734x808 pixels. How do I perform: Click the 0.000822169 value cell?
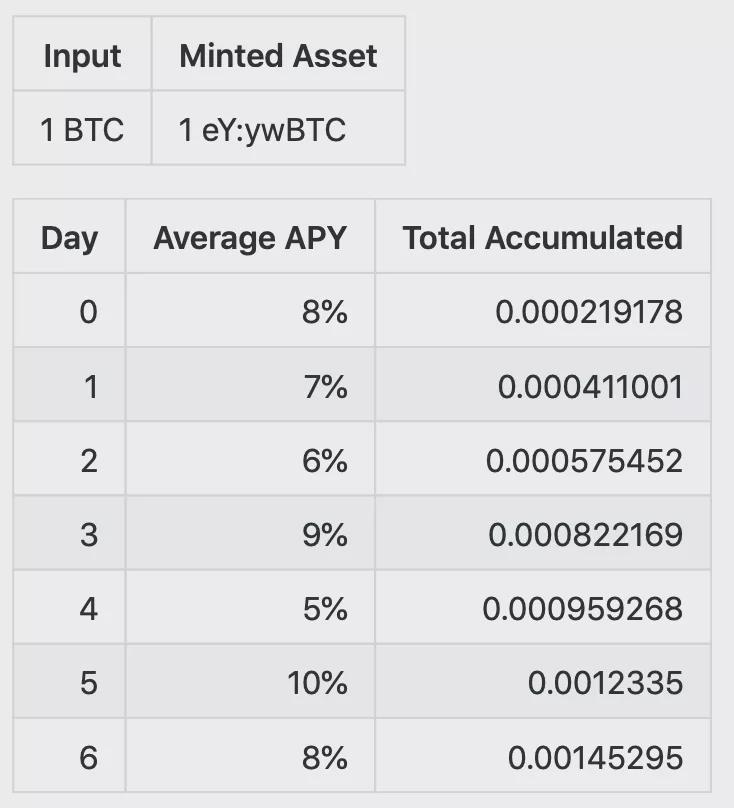pos(543,533)
